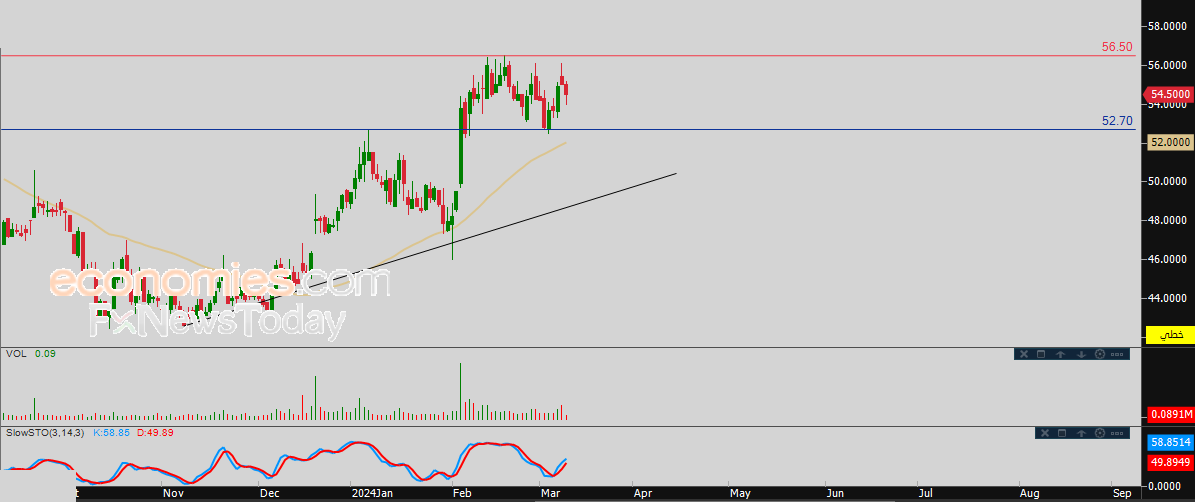Click the red 49.8949 stochastic tag
Screen dimensions: 1195x502
pyautogui.click(x=1170, y=462)
